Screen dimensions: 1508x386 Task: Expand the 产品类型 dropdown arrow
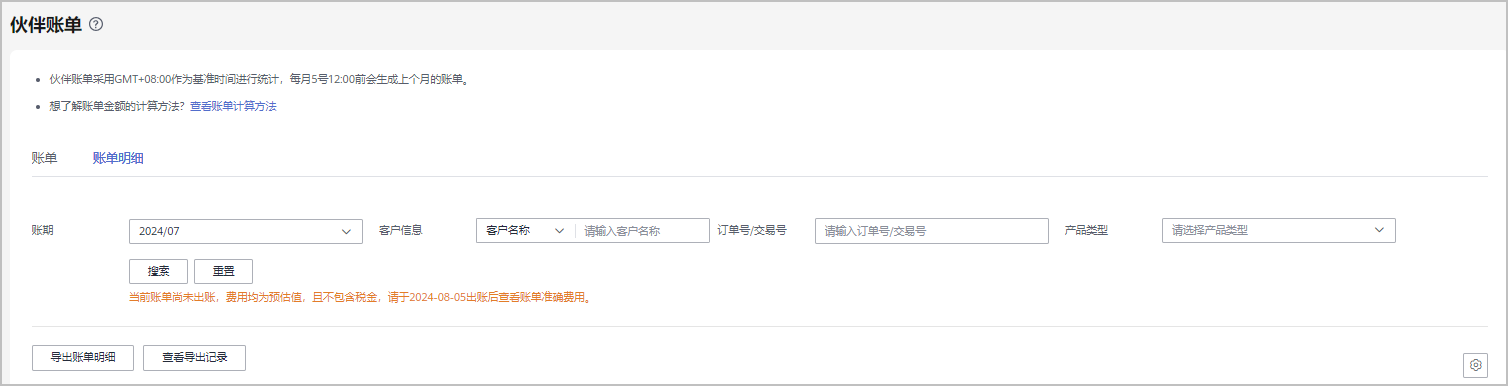point(1379,230)
